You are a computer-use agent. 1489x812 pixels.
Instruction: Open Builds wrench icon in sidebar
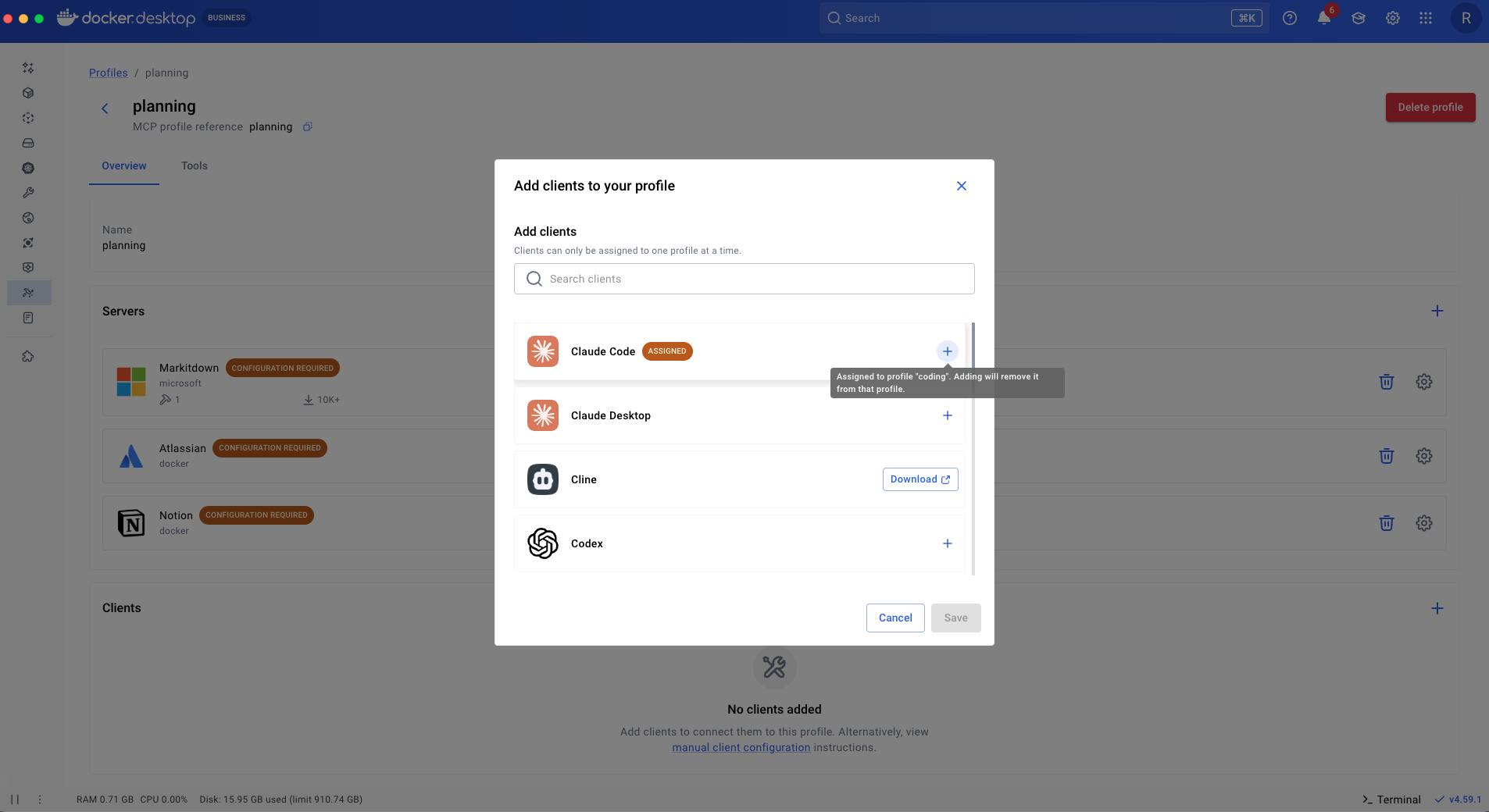[28, 193]
